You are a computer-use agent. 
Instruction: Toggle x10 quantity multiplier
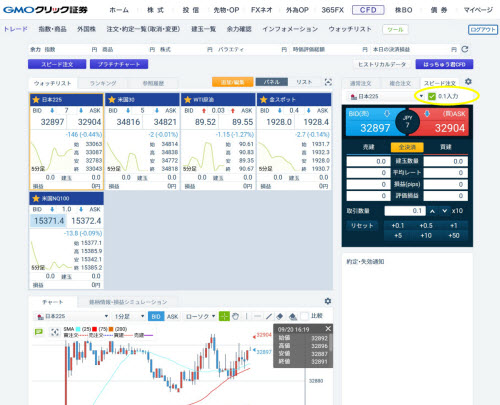click(457, 211)
